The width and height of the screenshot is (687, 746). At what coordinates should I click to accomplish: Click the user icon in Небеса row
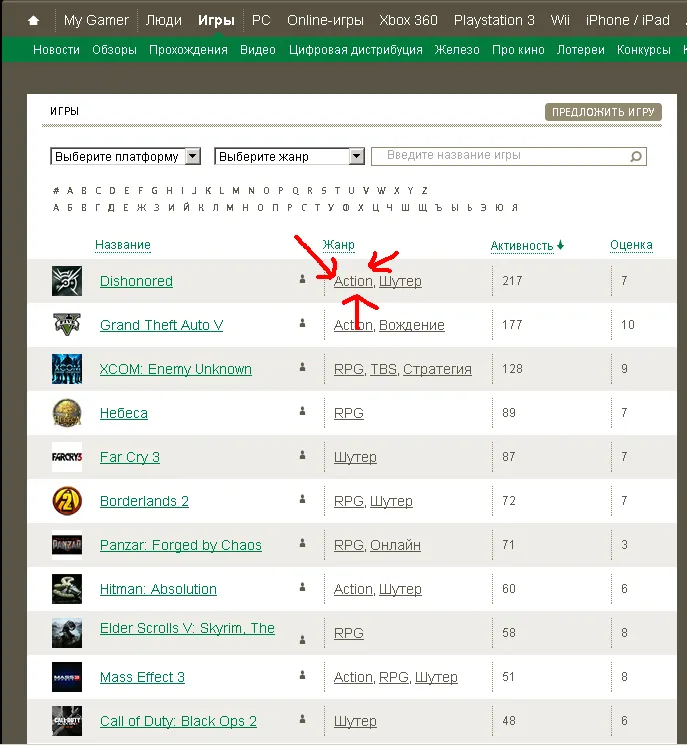[302, 411]
